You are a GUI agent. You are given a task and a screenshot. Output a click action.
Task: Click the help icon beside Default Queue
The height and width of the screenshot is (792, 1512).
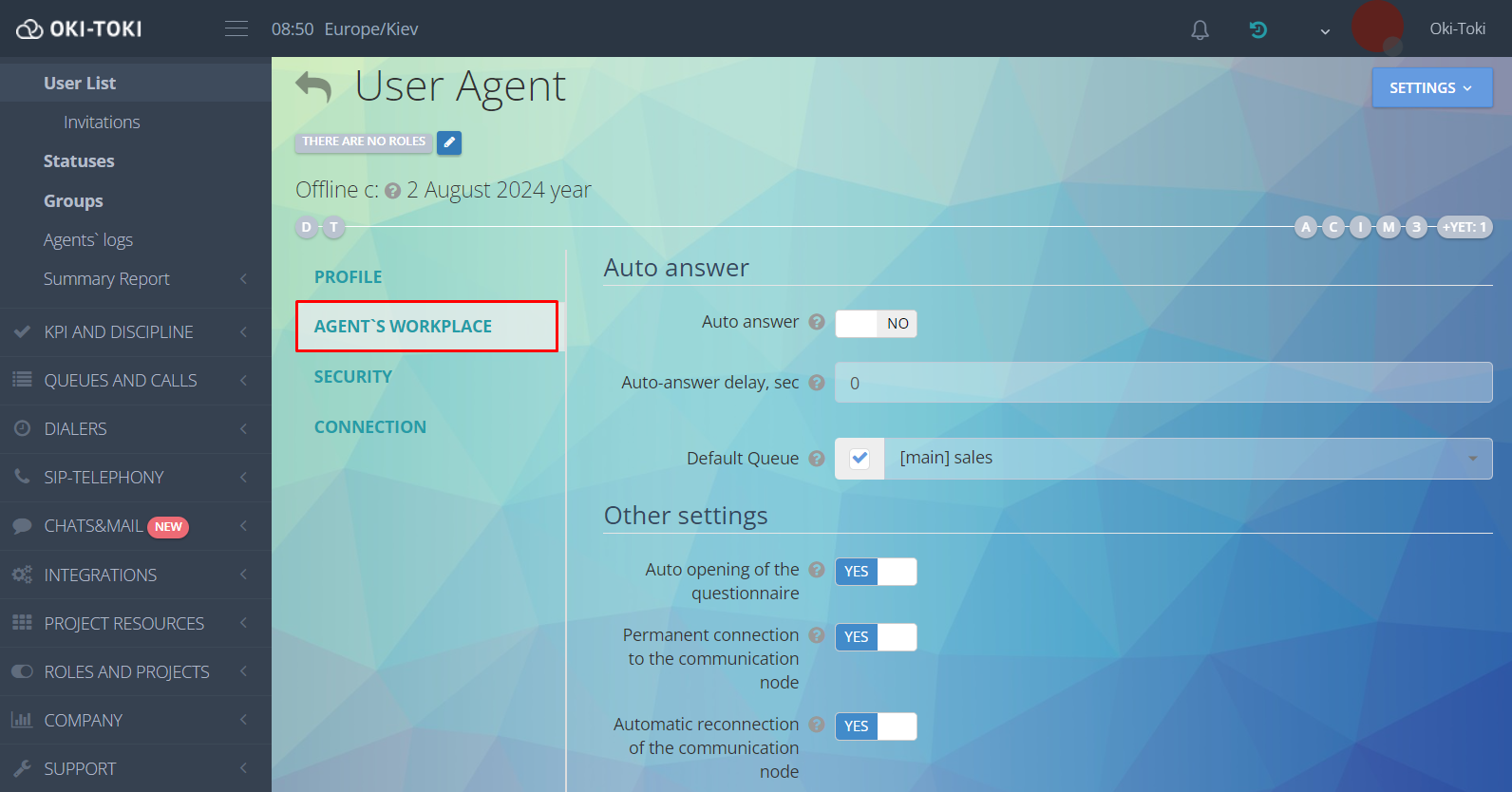(816, 459)
